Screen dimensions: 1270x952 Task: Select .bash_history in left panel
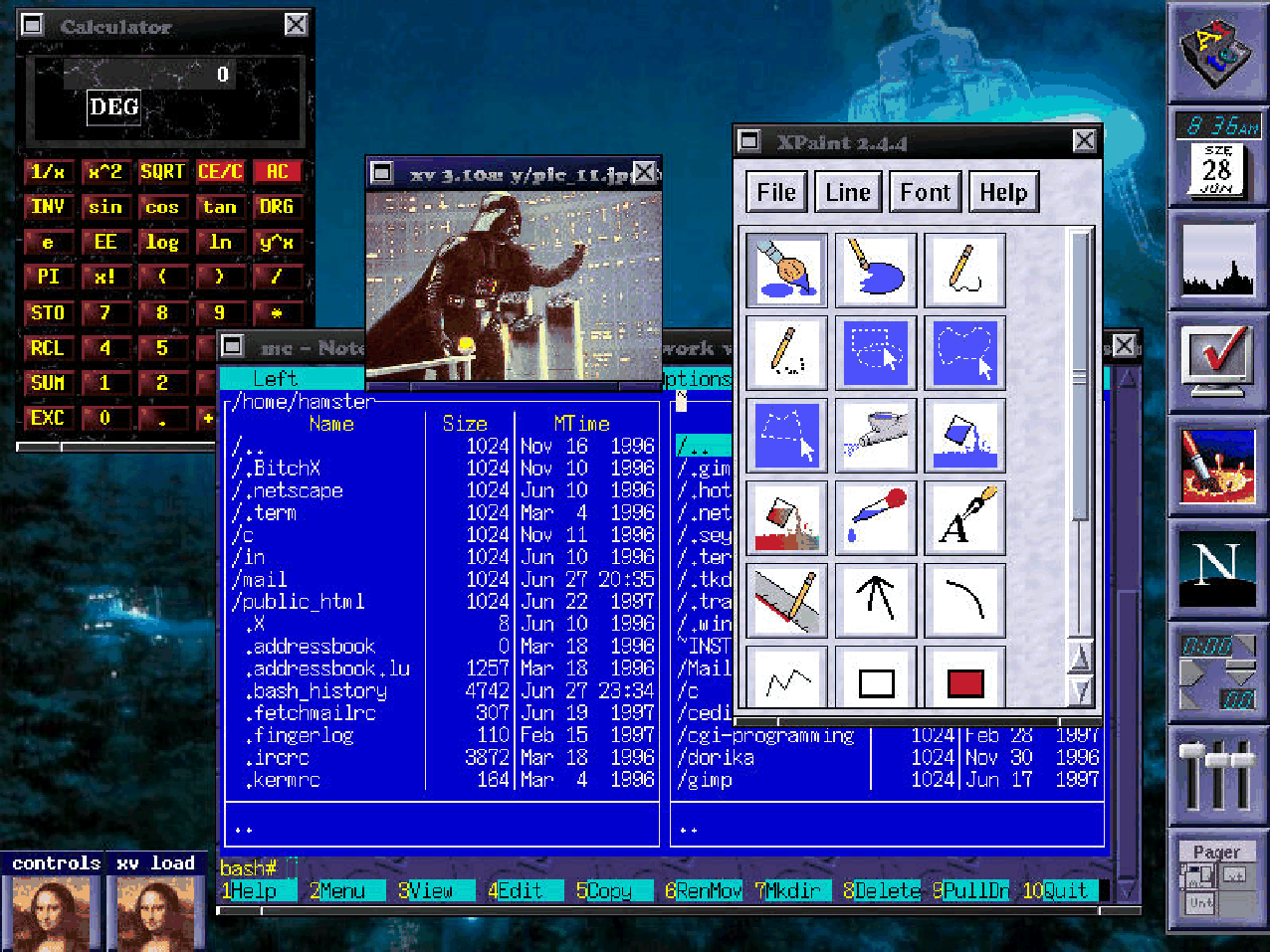point(317,690)
